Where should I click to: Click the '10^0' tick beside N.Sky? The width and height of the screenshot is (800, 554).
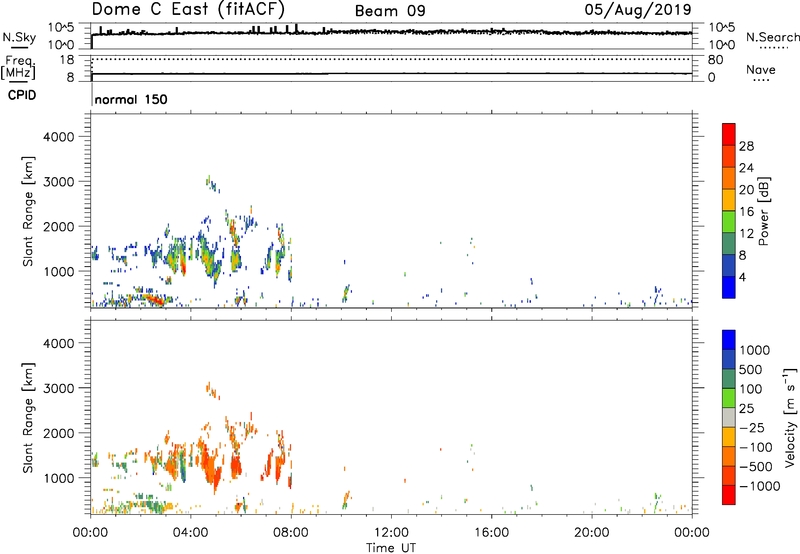point(61,45)
